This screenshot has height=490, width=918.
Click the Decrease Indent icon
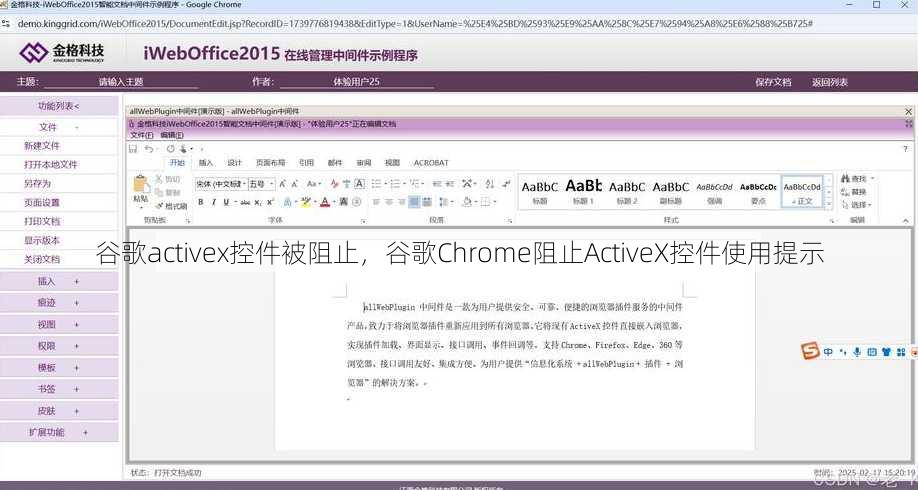tap(437, 183)
